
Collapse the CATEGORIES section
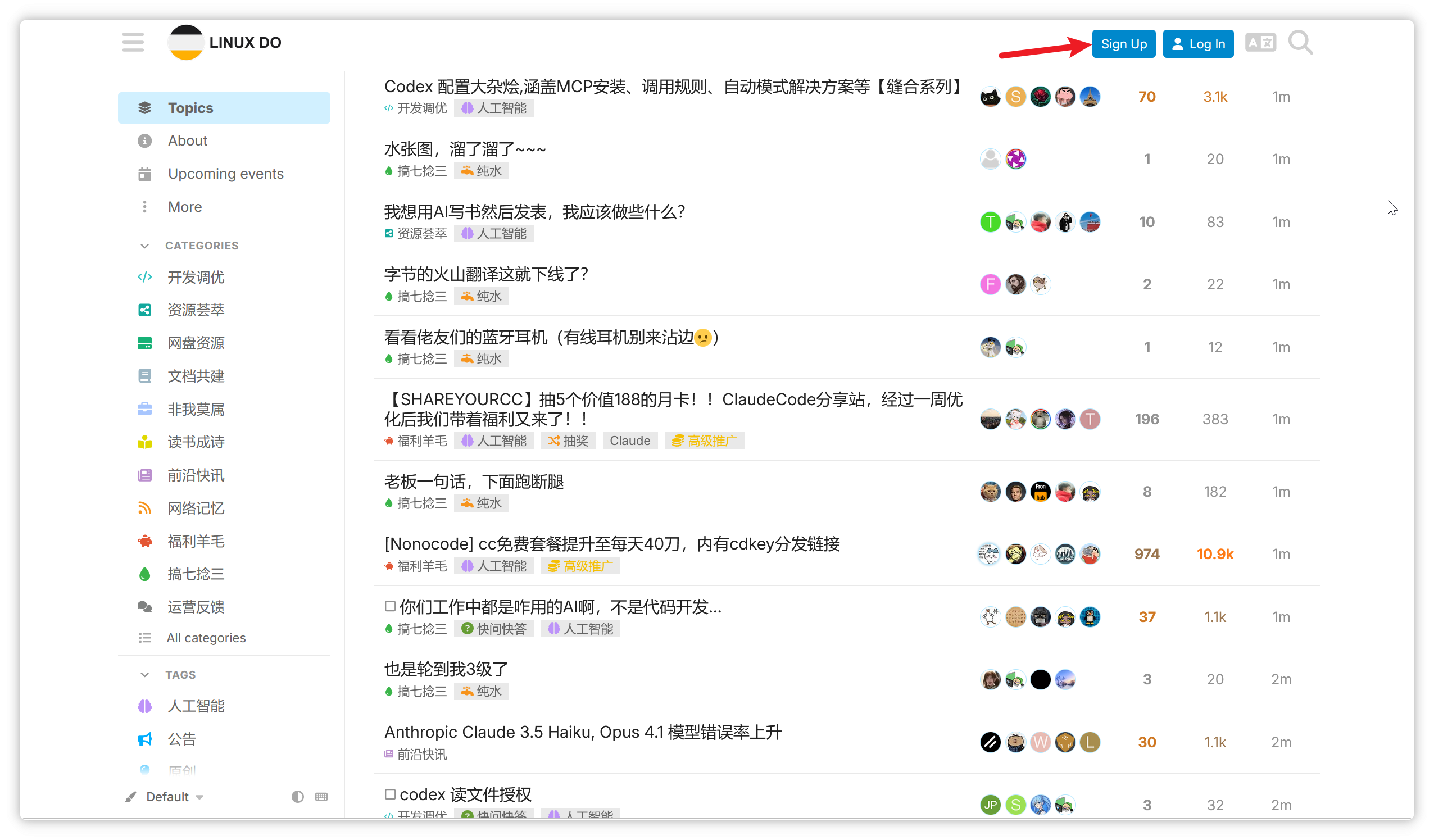(144, 246)
